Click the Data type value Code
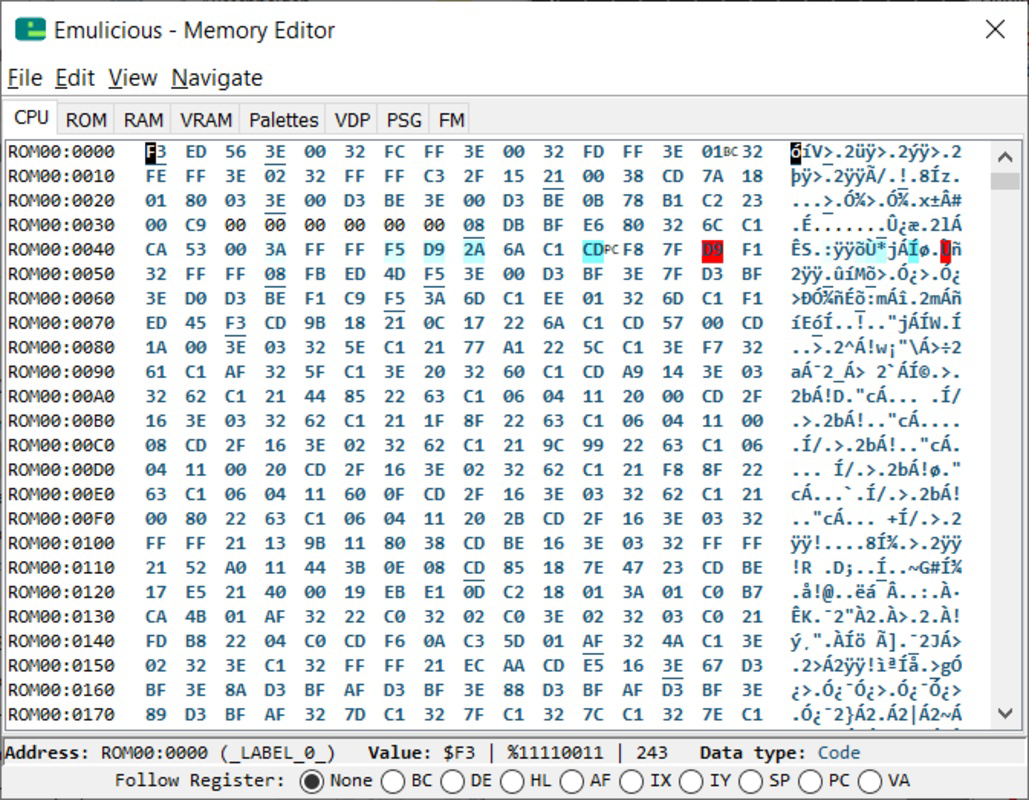This screenshot has width=1029, height=800. tap(839, 753)
